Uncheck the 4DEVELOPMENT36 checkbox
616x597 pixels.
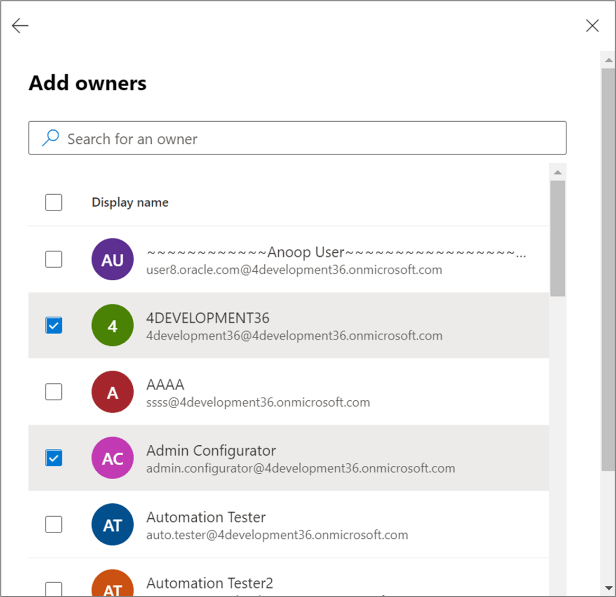[53, 325]
